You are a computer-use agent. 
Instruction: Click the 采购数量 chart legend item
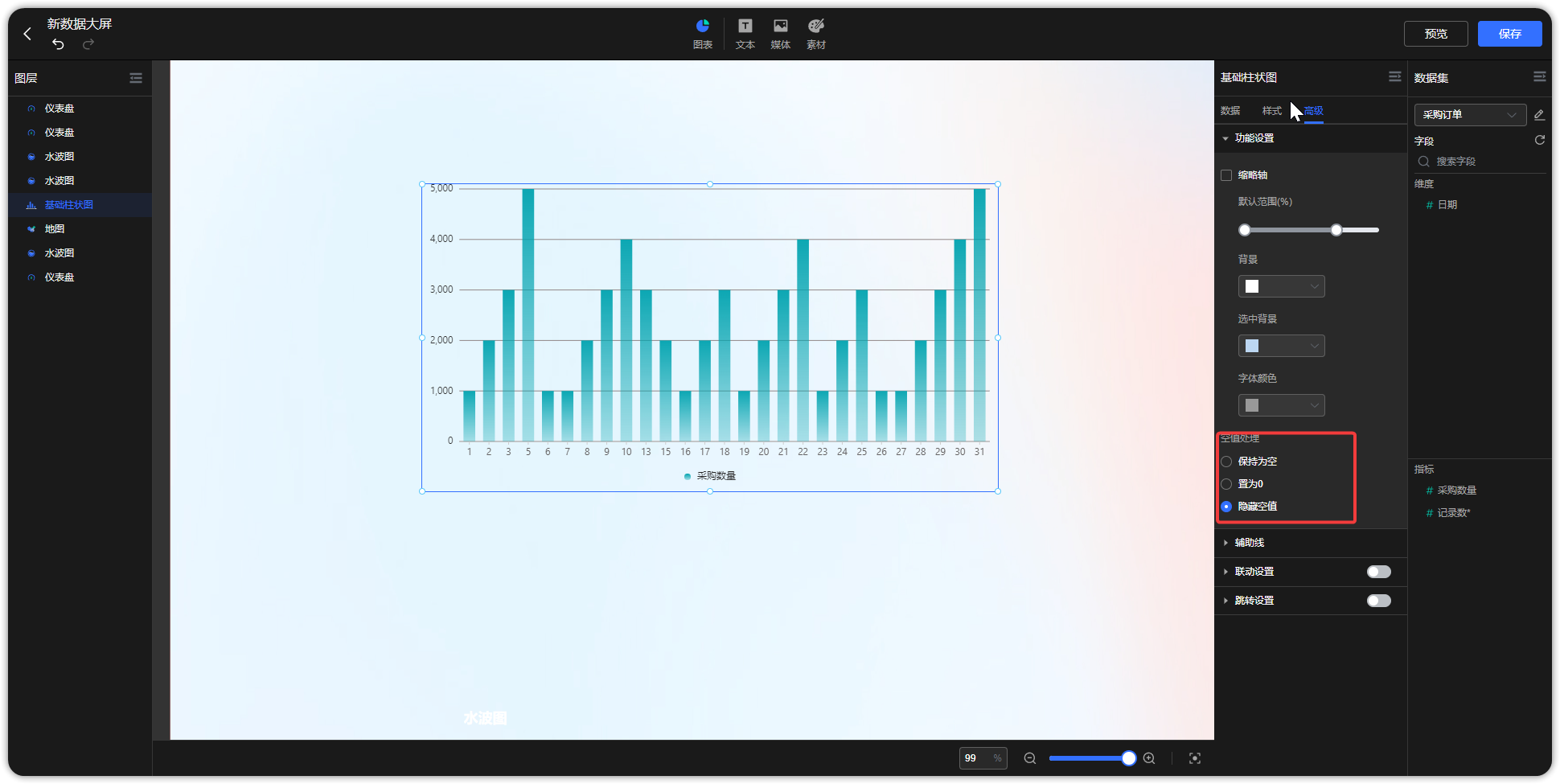point(710,476)
